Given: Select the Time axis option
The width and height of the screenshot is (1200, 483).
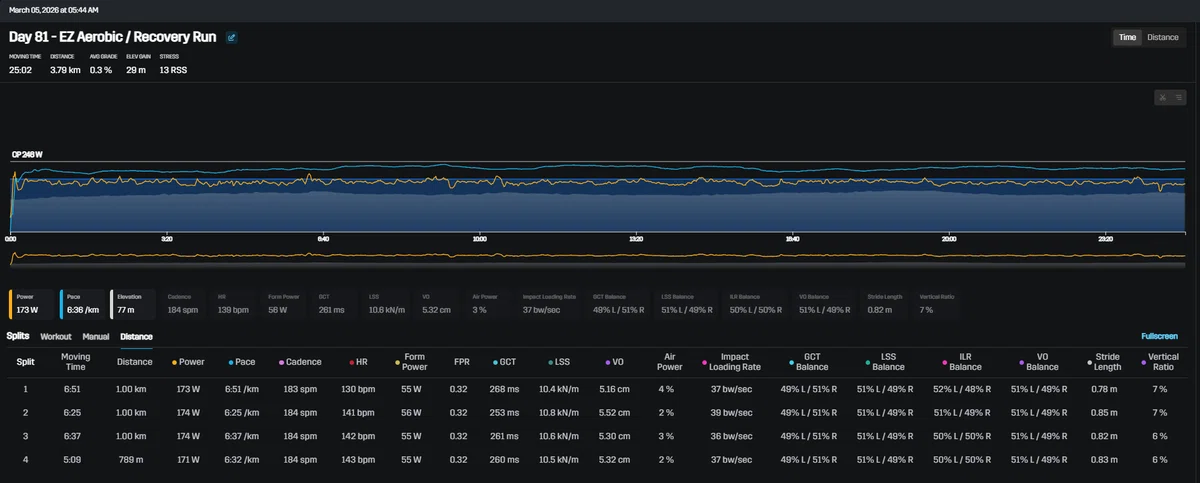Looking at the screenshot, I should coord(1127,37).
